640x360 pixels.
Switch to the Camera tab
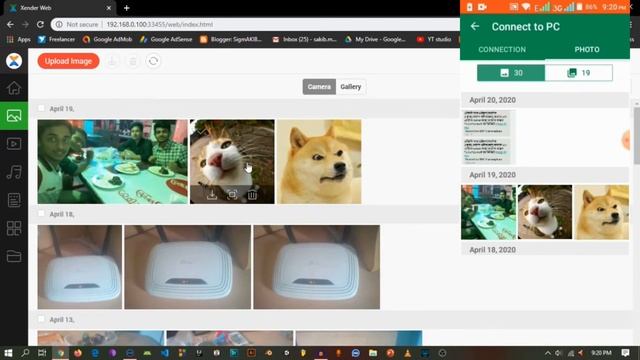pos(319,87)
